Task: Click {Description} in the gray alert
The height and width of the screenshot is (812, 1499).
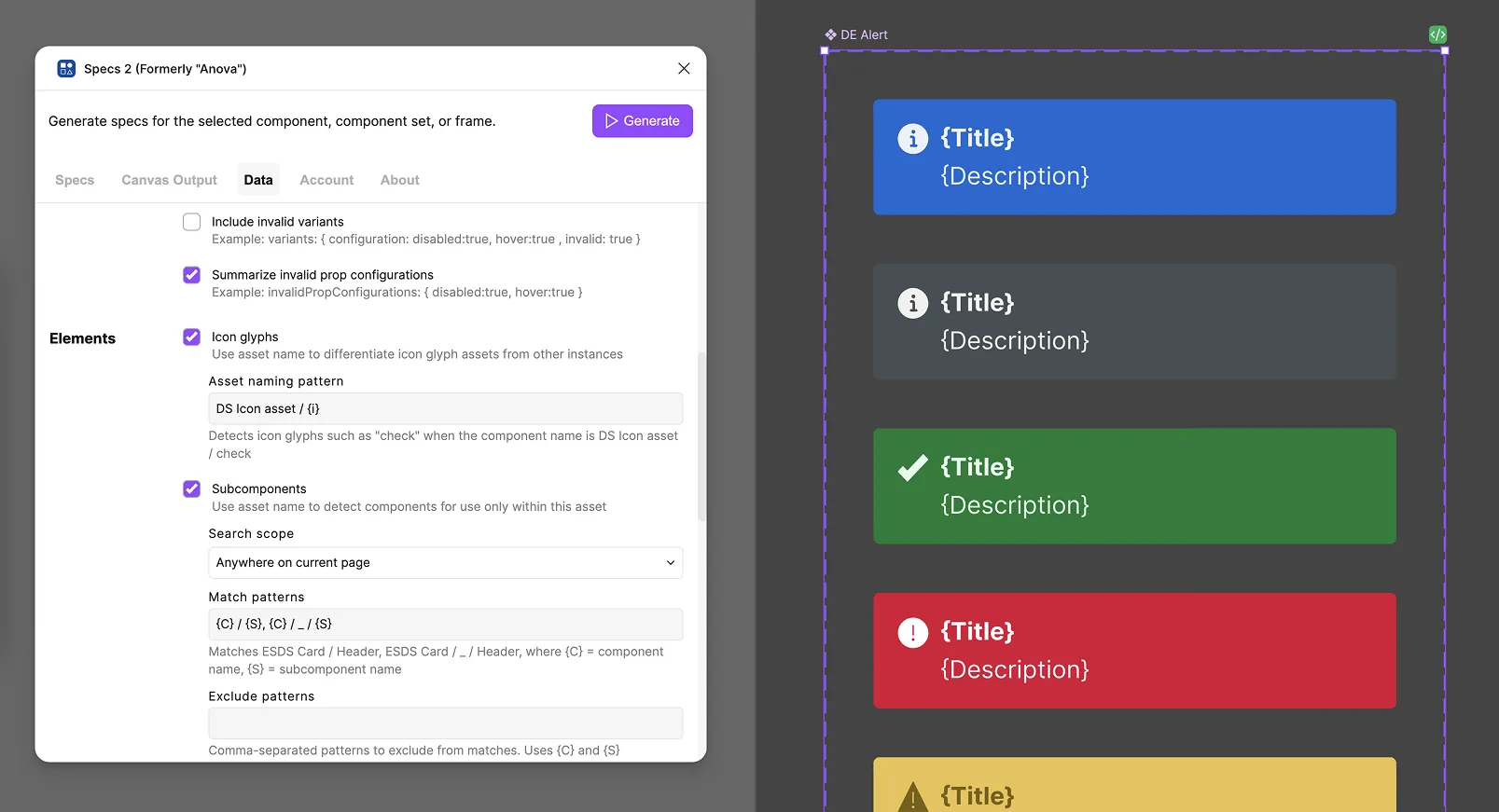Action: point(1015,340)
